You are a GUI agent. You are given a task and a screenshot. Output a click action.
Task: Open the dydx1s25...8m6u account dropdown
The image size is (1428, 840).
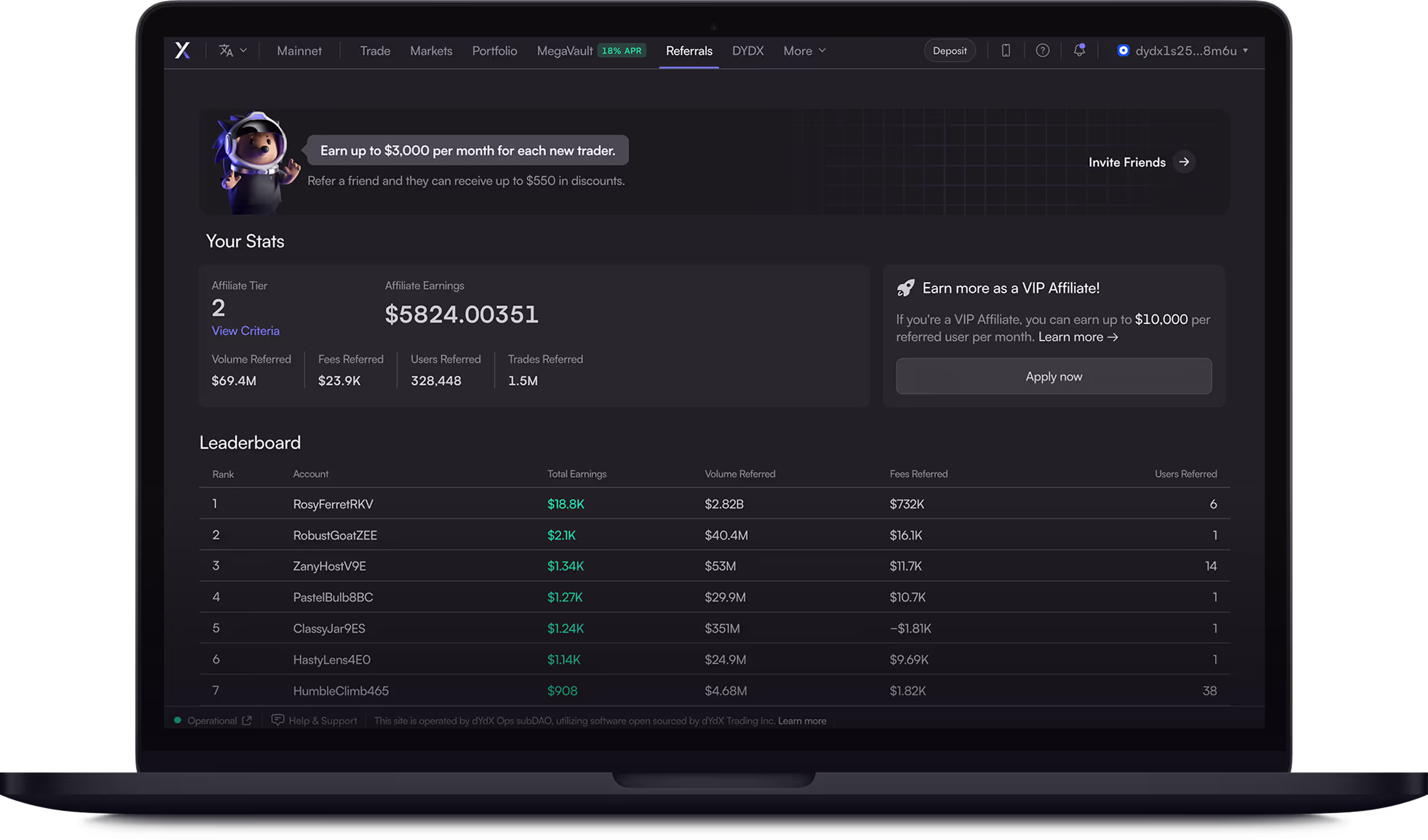(1183, 50)
